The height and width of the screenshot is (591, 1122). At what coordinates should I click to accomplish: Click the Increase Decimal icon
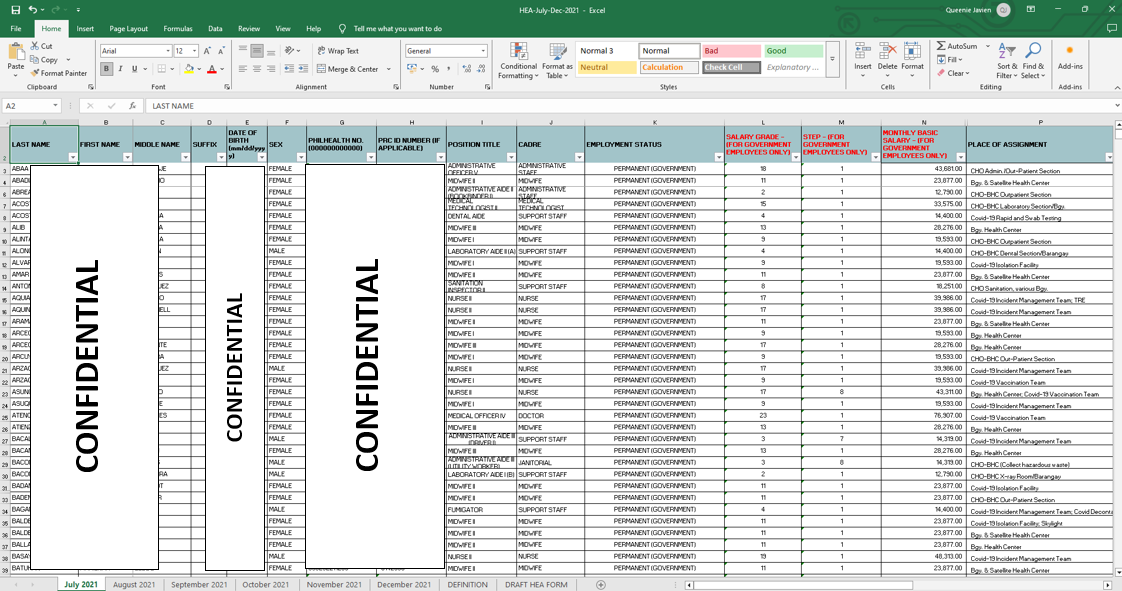tap(467, 69)
